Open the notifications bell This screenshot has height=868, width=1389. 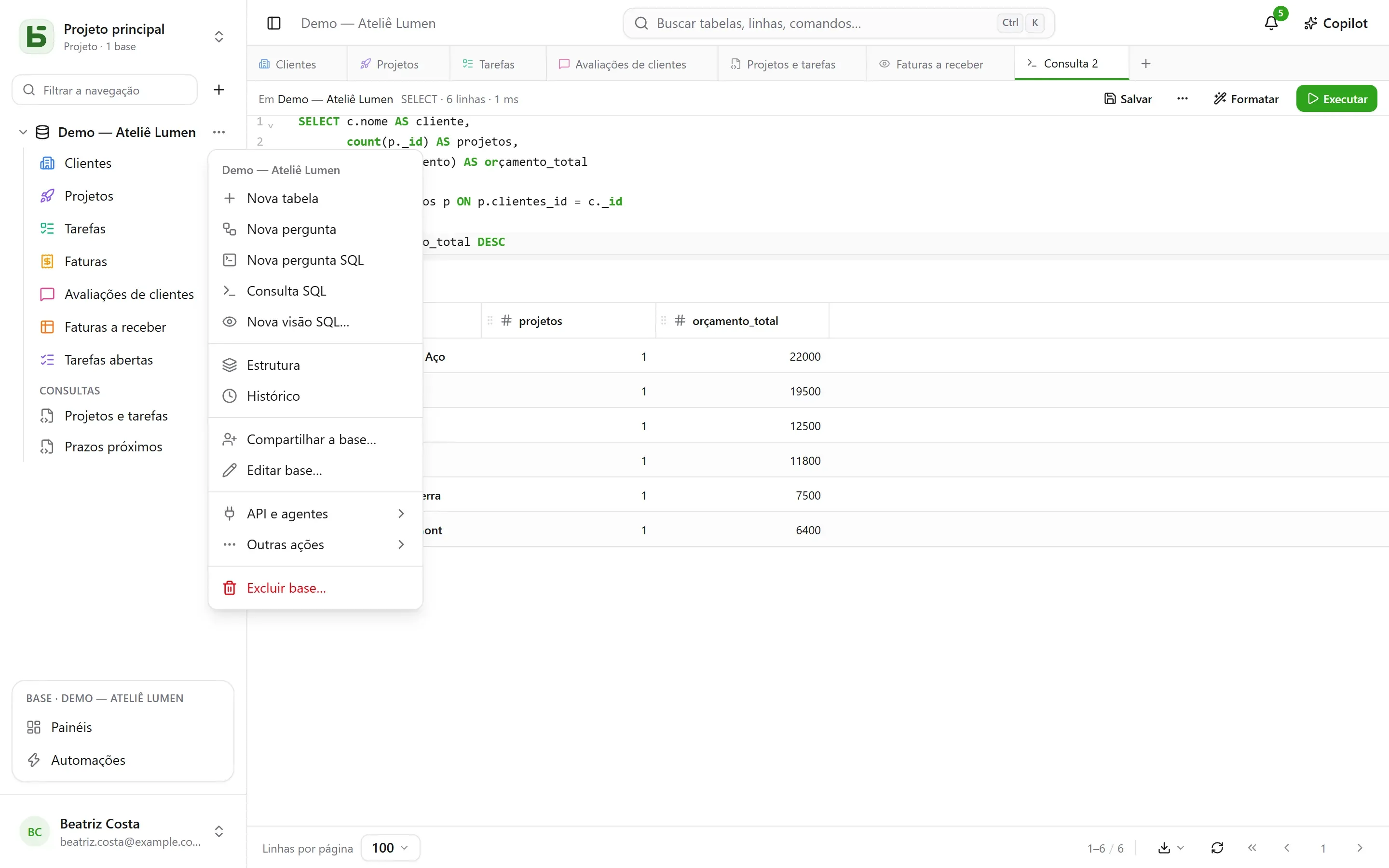pyautogui.click(x=1271, y=23)
